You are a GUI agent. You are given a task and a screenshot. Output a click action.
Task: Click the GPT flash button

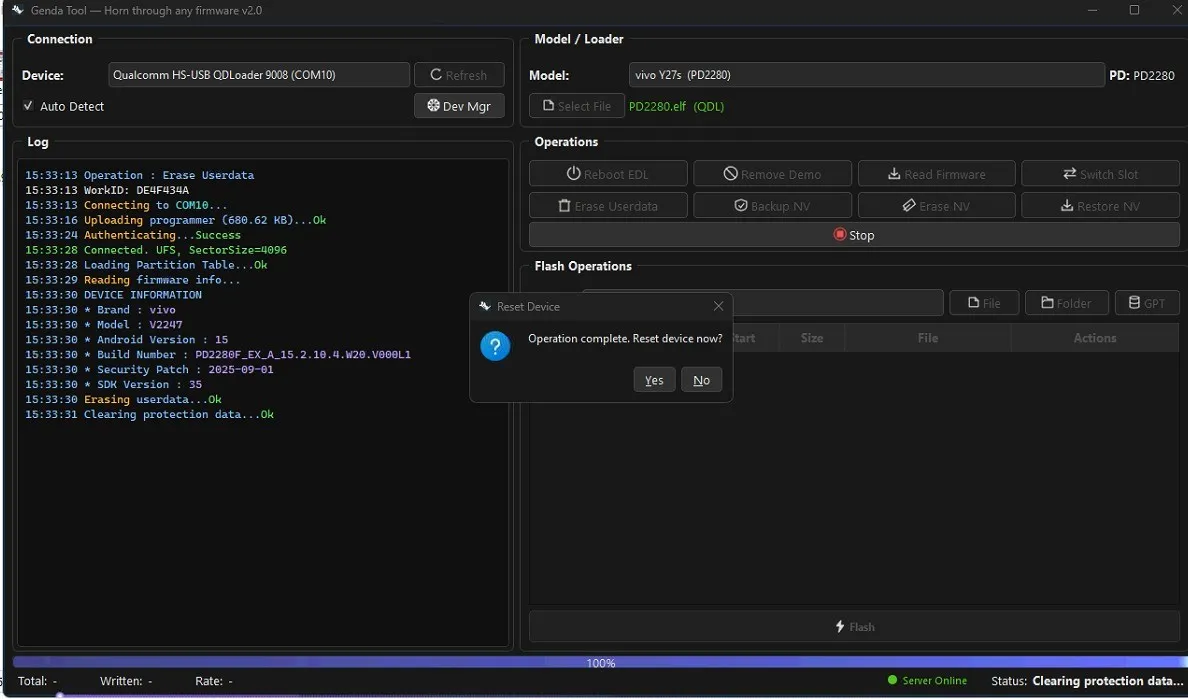pyautogui.click(x=1147, y=303)
